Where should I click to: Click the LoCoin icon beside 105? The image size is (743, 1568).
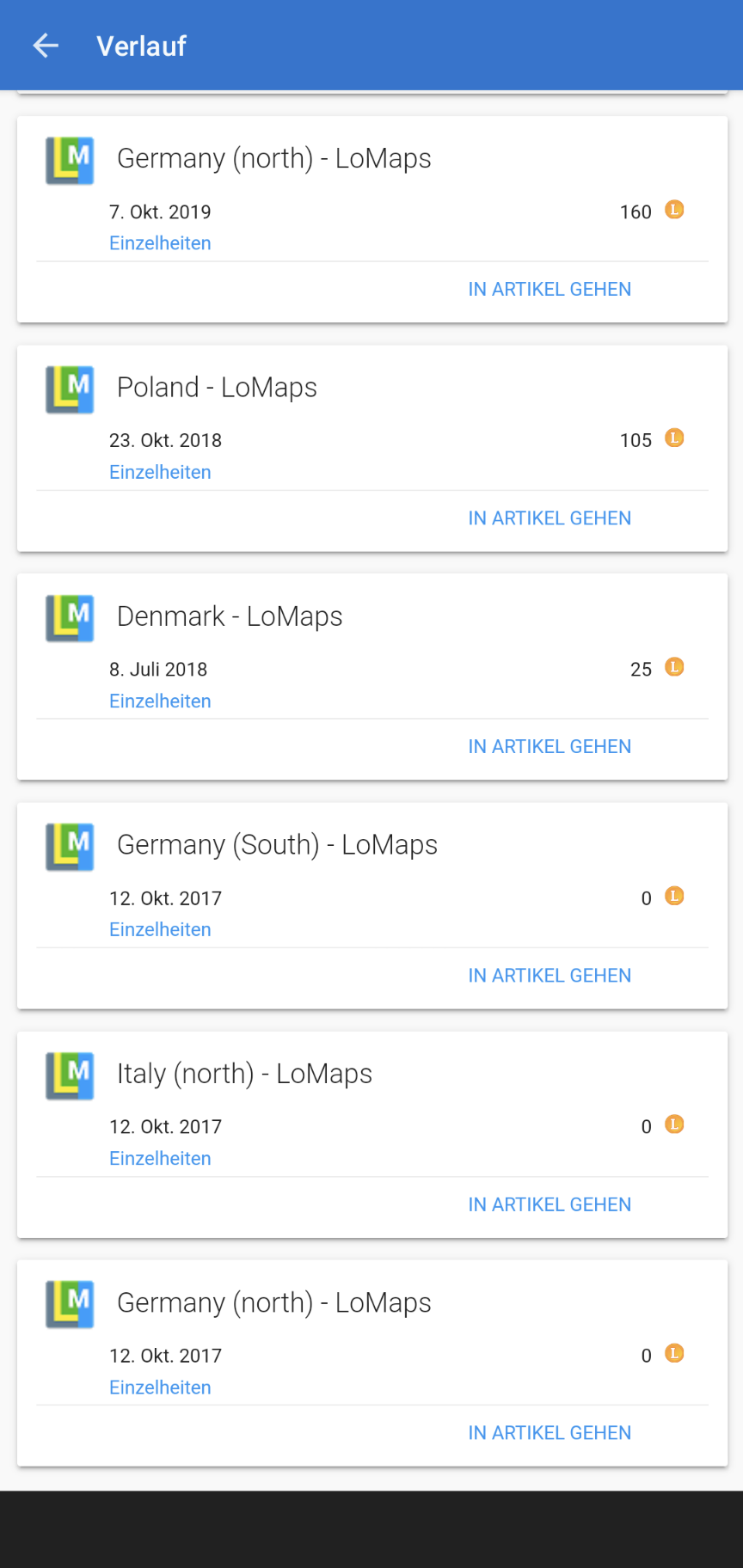[675, 438]
